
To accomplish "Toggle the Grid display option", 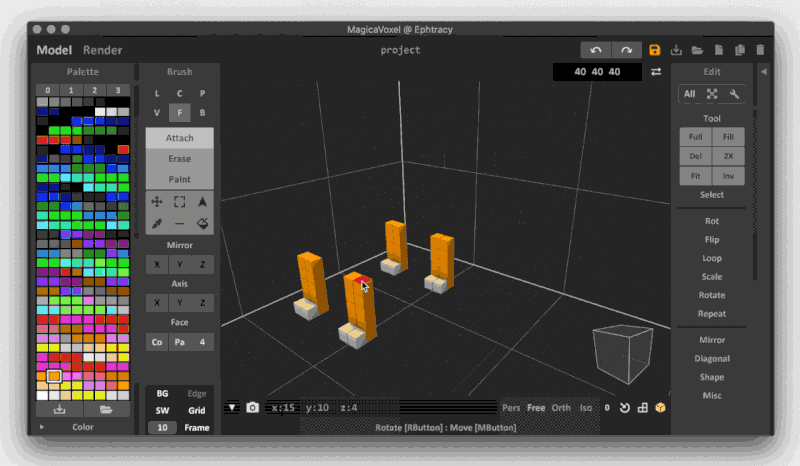I will tap(197, 410).
